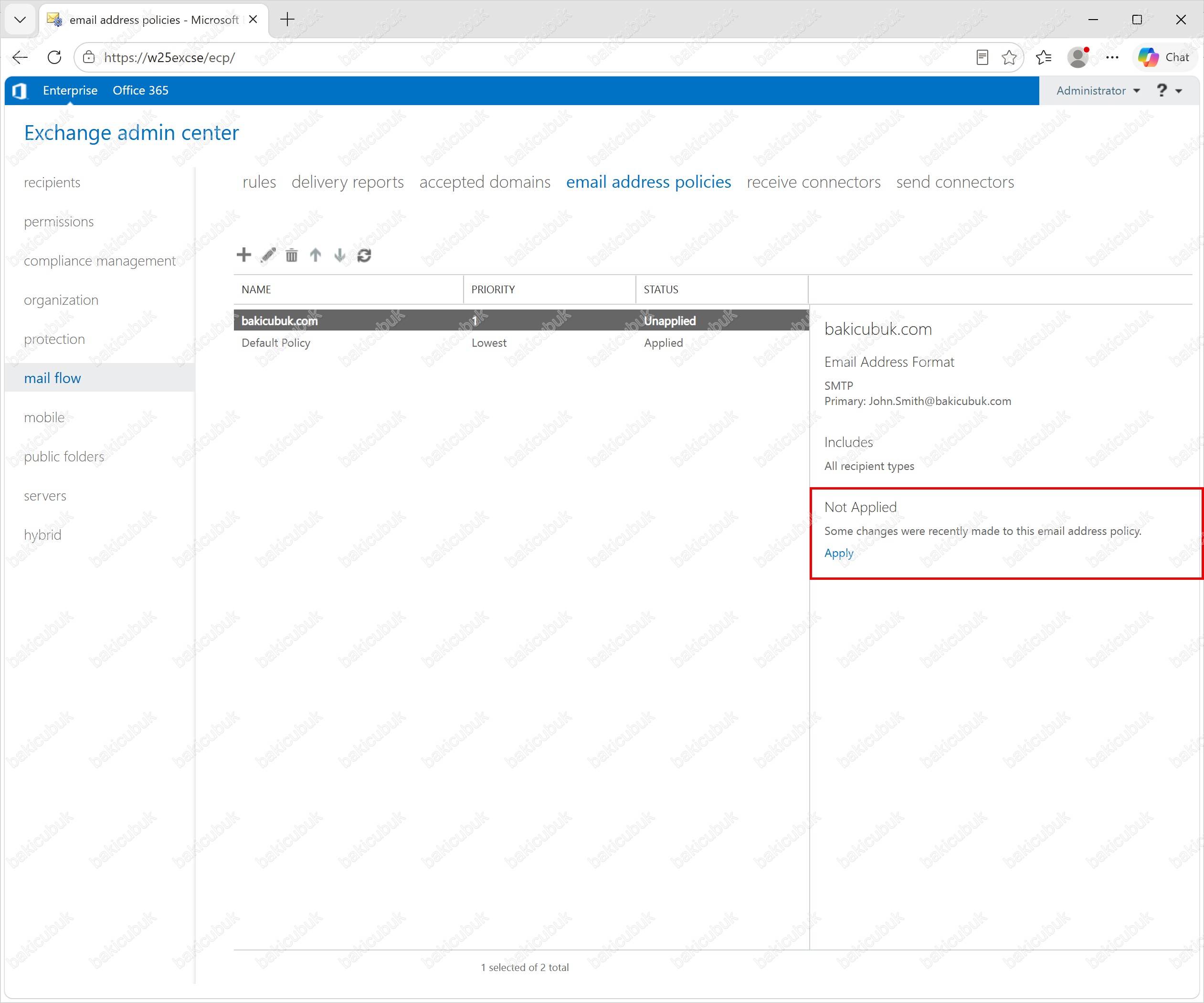The image size is (1204, 1003).
Task: Open the delivery reports tab
Action: [348, 182]
